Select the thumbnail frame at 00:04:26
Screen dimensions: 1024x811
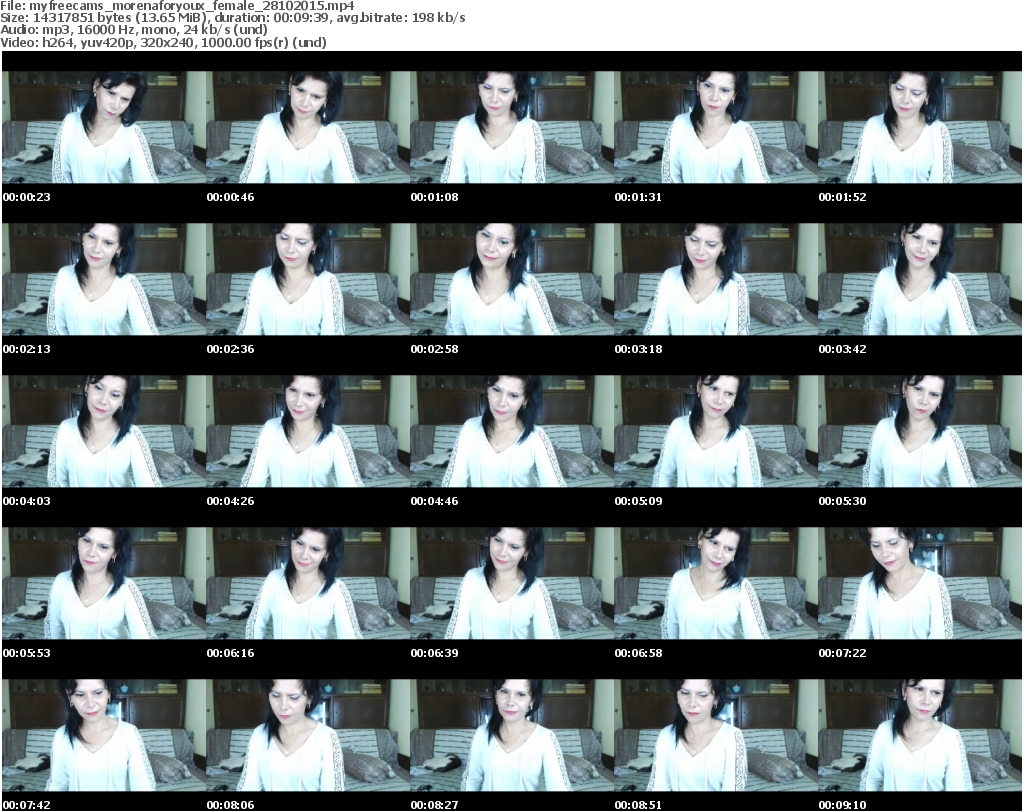(308, 432)
